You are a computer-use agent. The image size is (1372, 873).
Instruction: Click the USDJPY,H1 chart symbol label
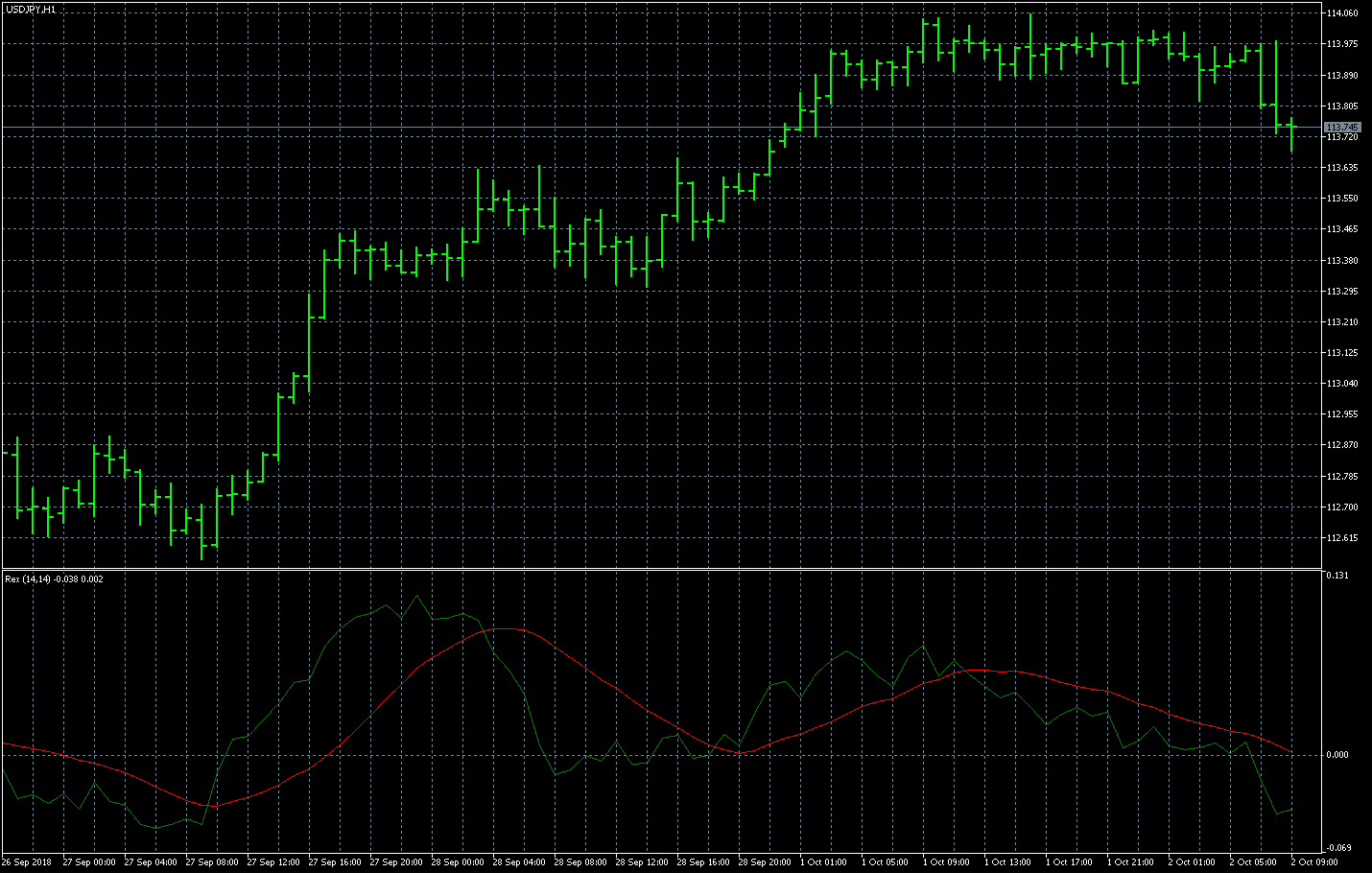[x=31, y=9]
